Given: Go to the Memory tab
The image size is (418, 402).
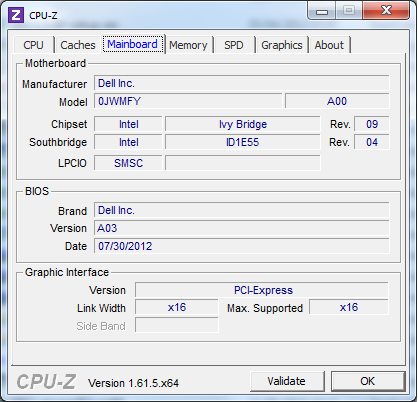Looking at the screenshot, I should pos(188,45).
